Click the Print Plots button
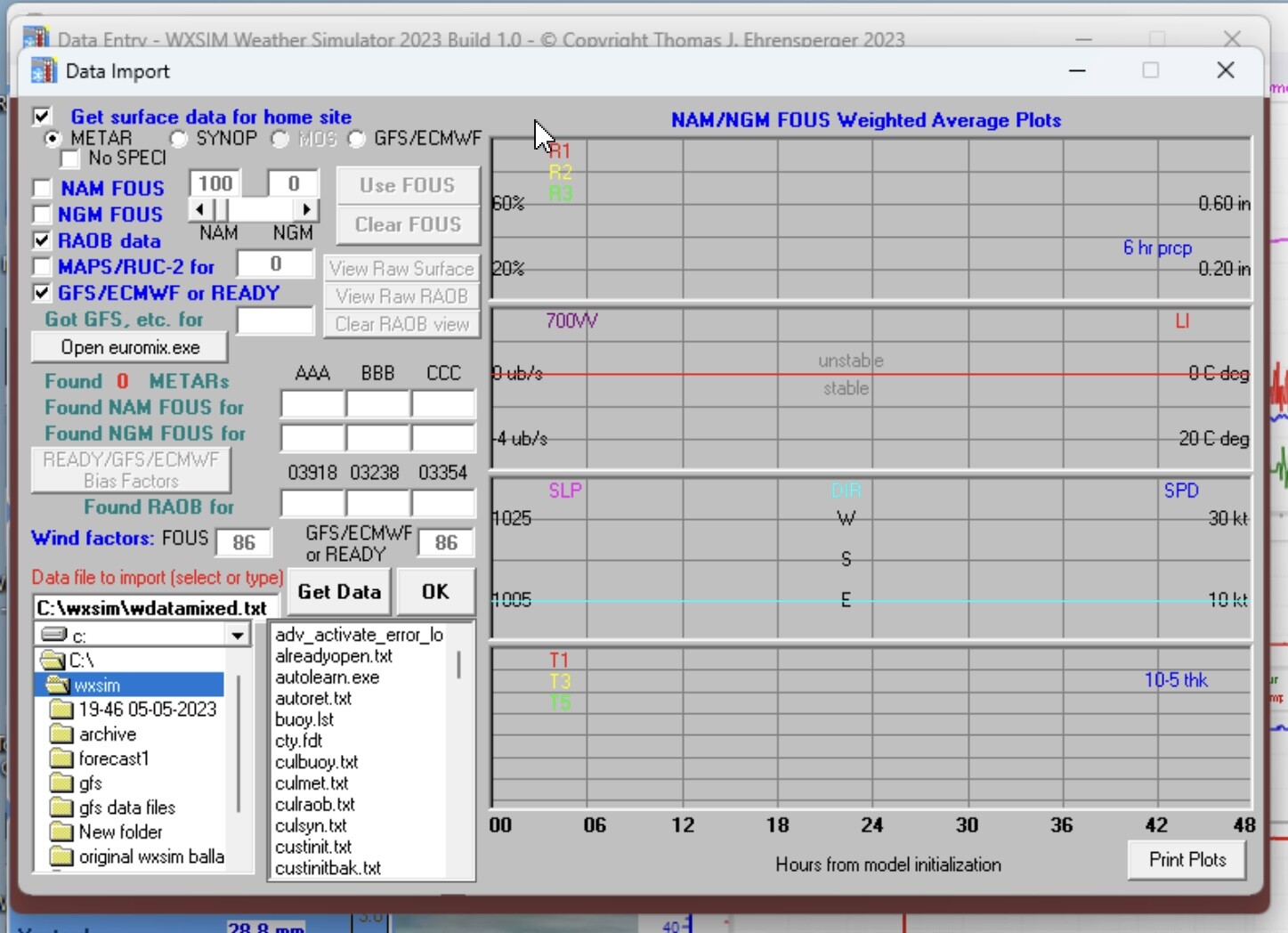Screen dimensions: 1288x933 coord(1187,860)
